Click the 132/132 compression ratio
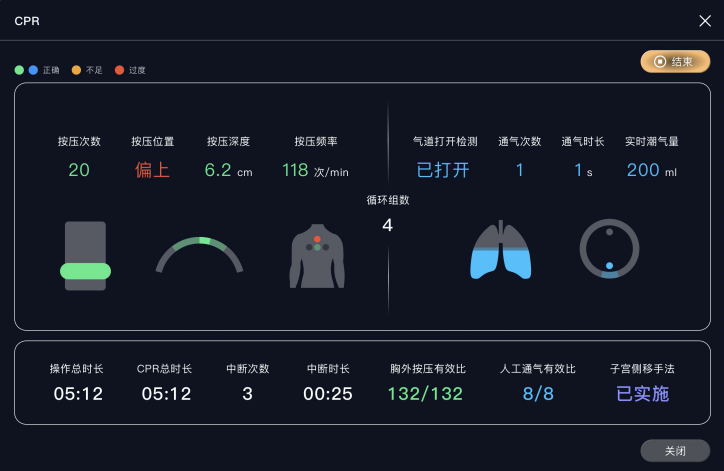The height and width of the screenshot is (471, 724). point(425,394)
